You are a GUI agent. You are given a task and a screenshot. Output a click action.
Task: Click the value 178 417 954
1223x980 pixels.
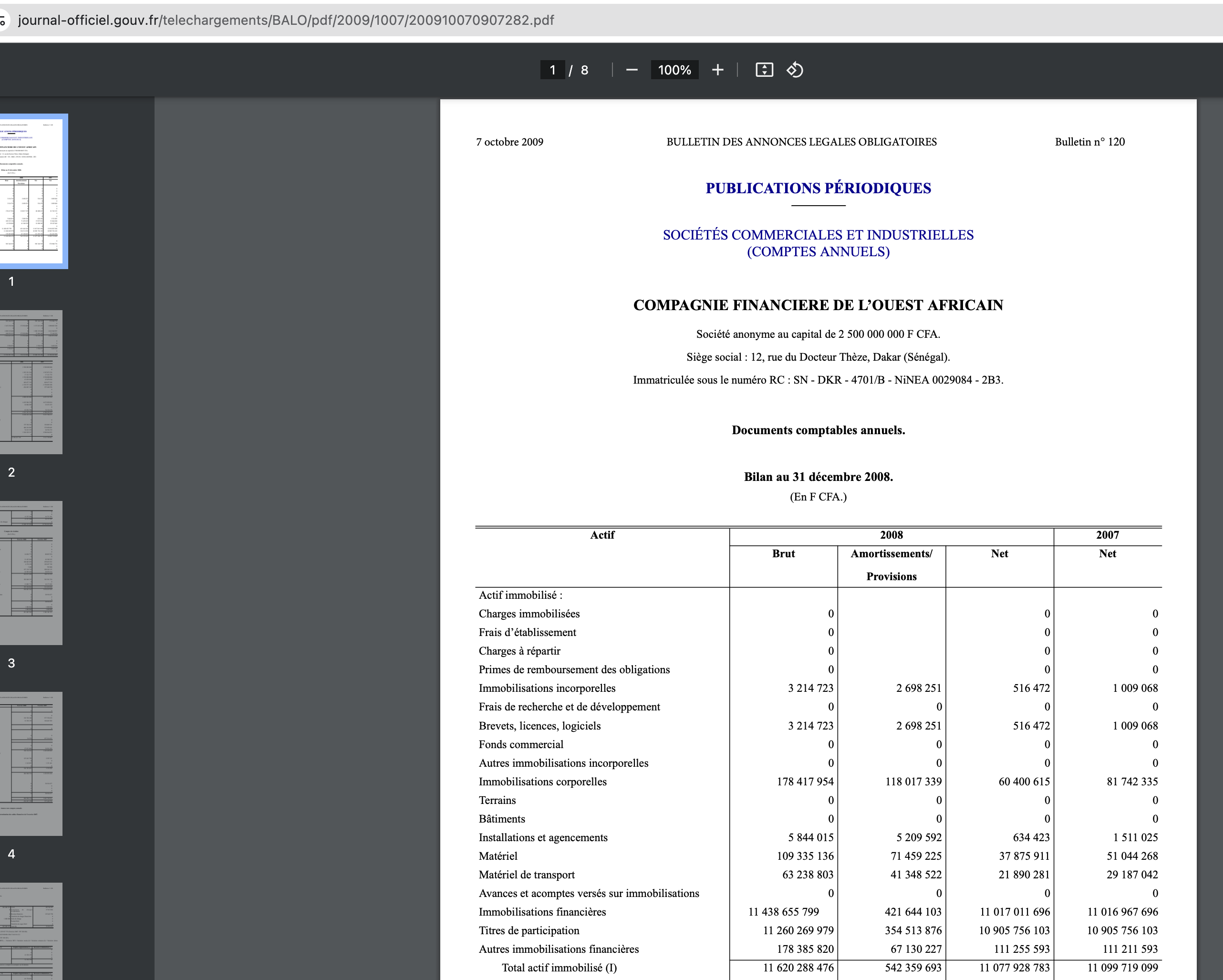pyautogui.click(x=805, y=782)
